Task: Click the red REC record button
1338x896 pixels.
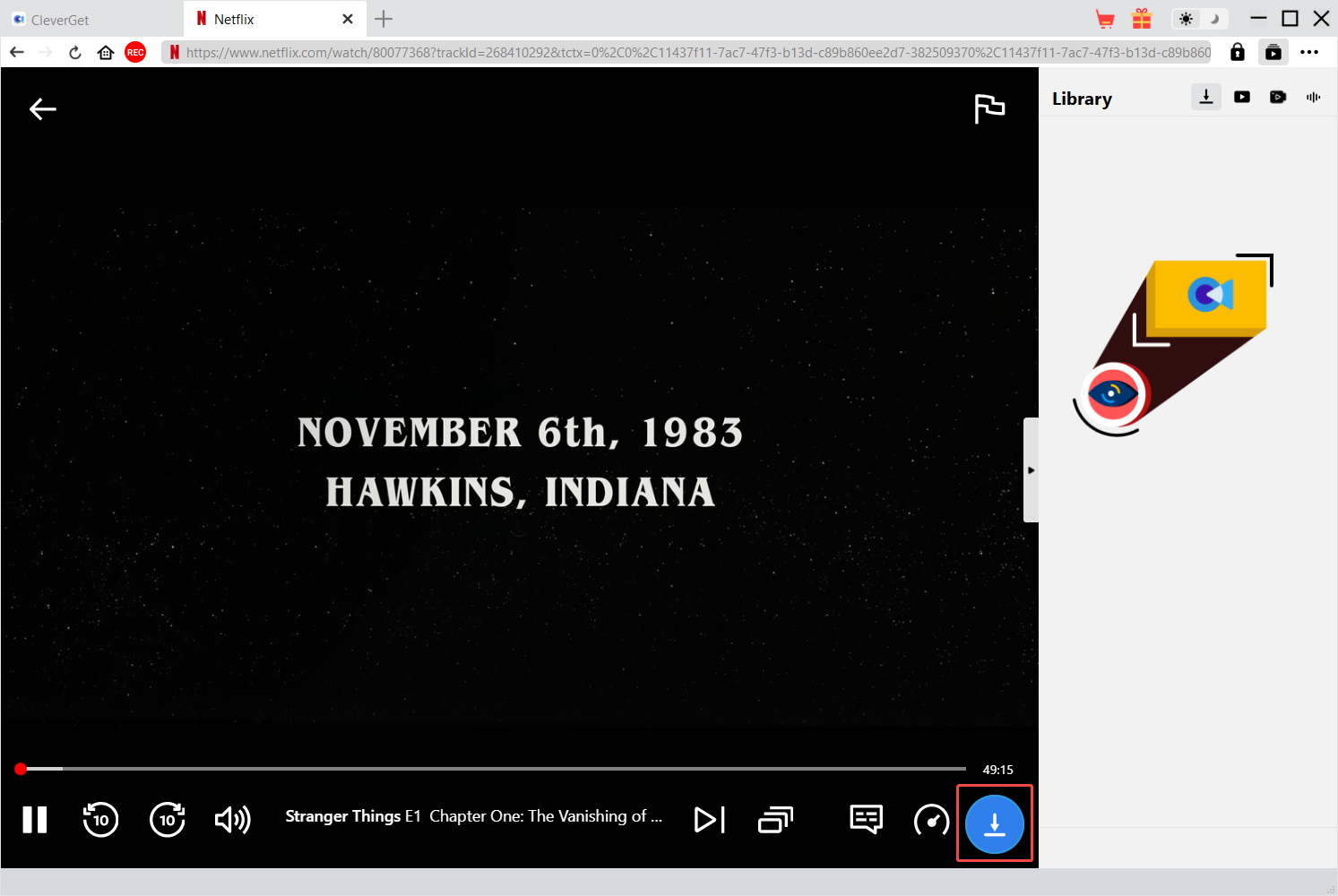Action: click(x=135, y=52)
